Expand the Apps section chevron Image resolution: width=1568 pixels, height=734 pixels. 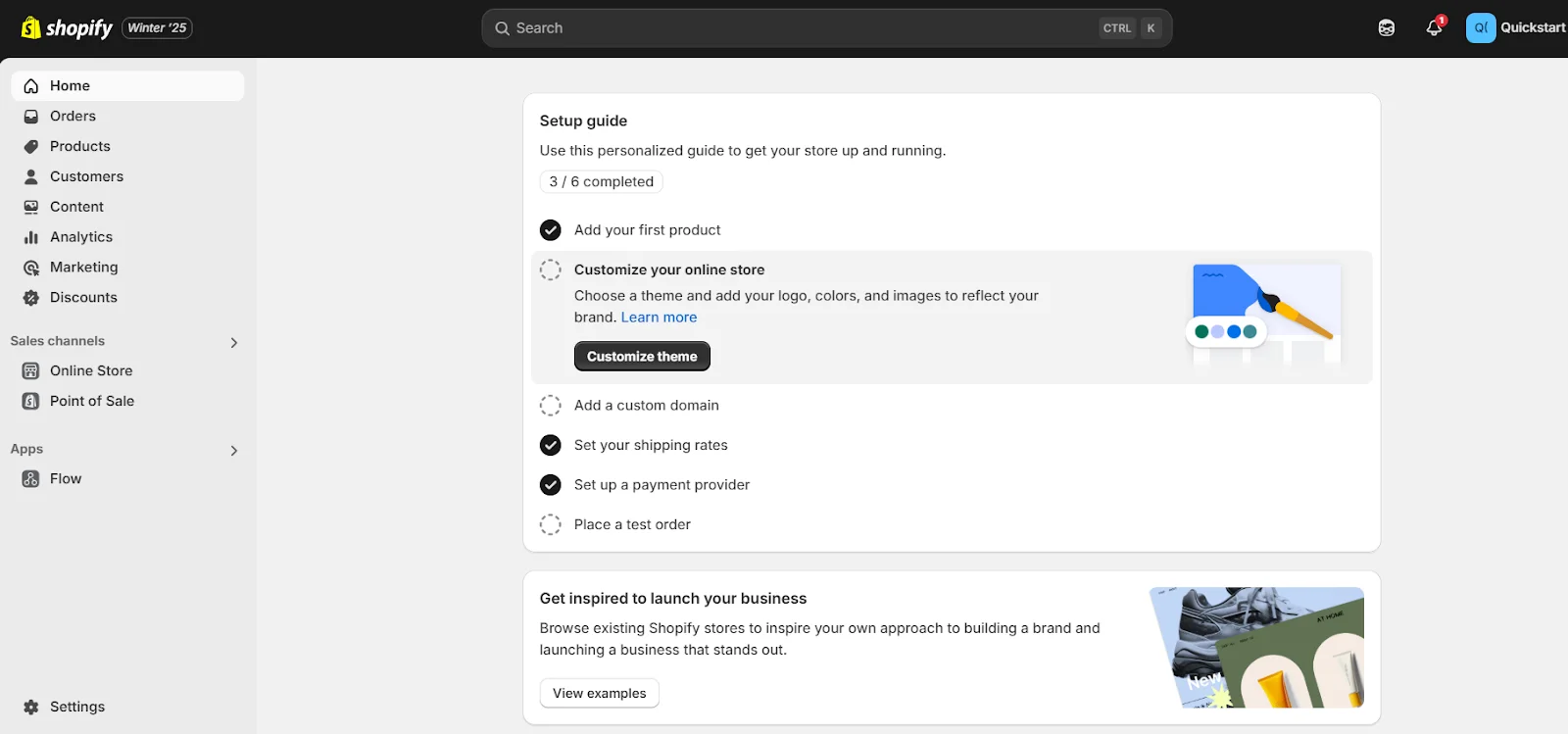233,451
